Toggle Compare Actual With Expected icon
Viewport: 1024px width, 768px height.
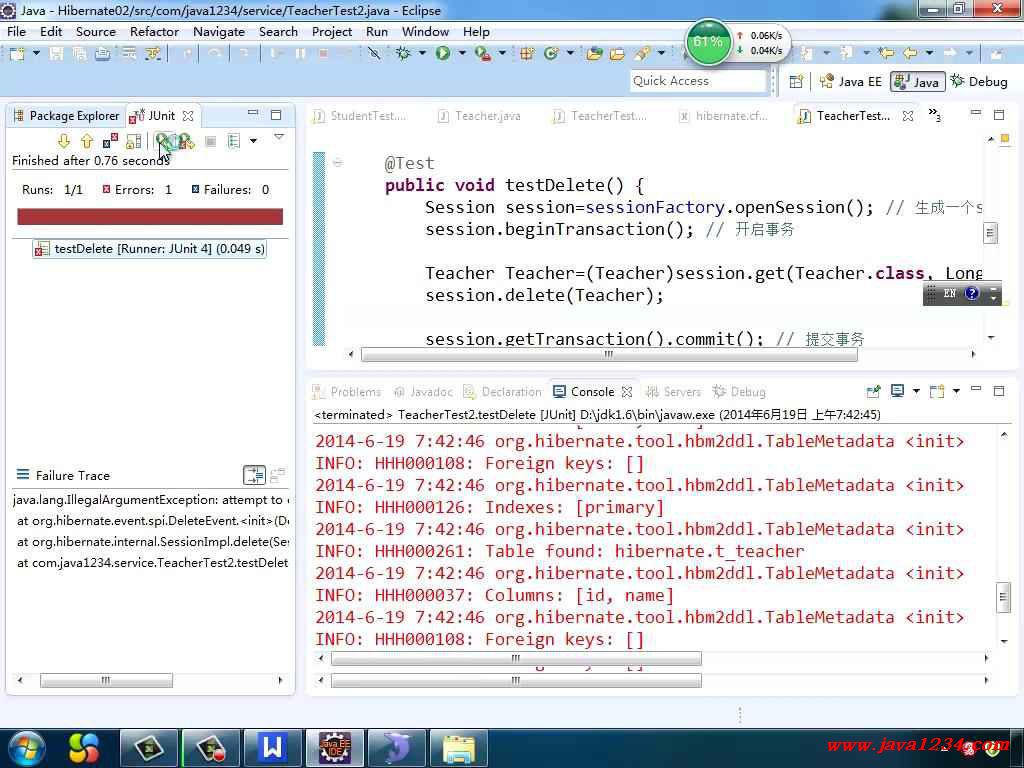[x=278, y=475]
